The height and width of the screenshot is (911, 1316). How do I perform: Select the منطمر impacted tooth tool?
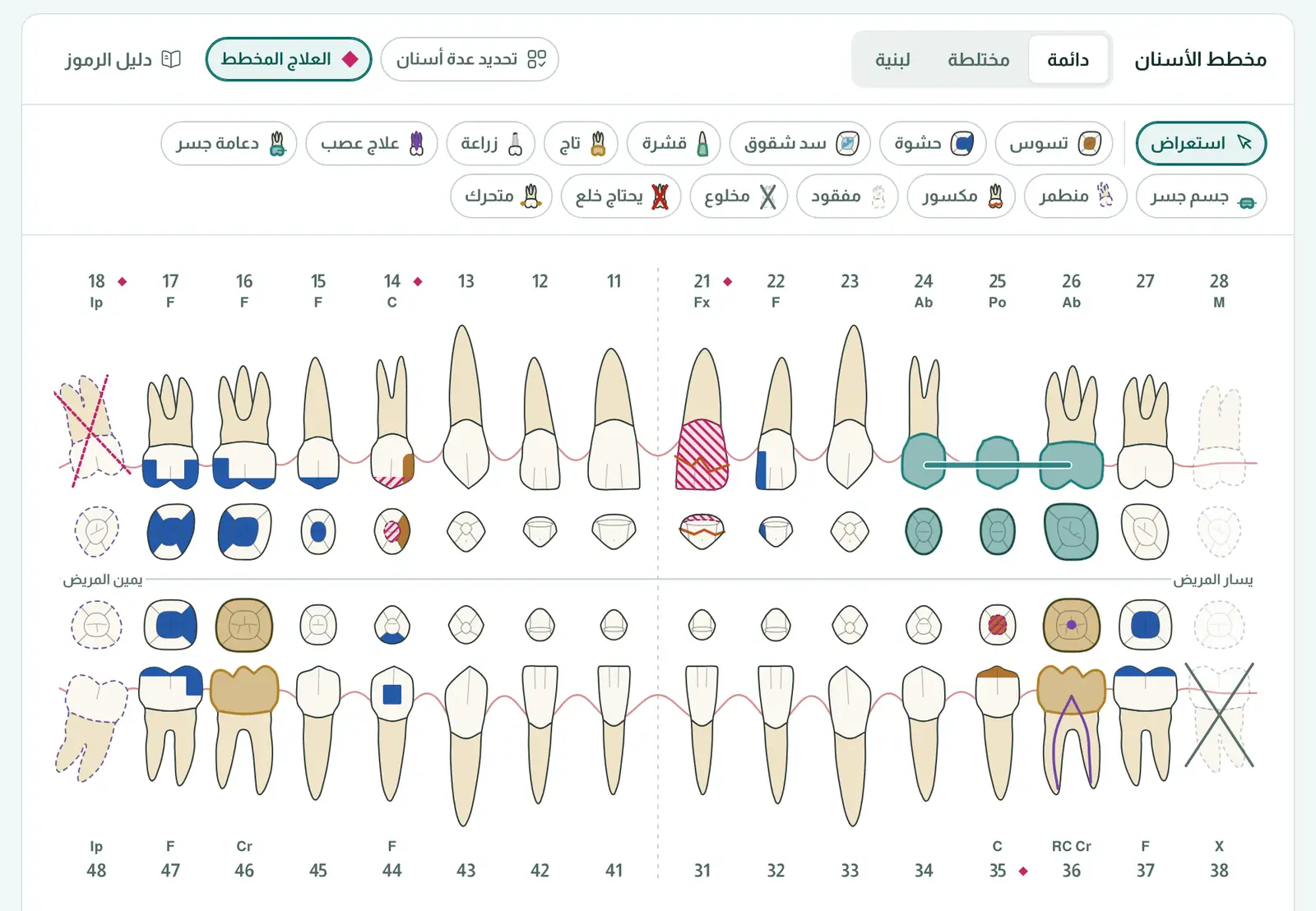[x=1075, y=196]
